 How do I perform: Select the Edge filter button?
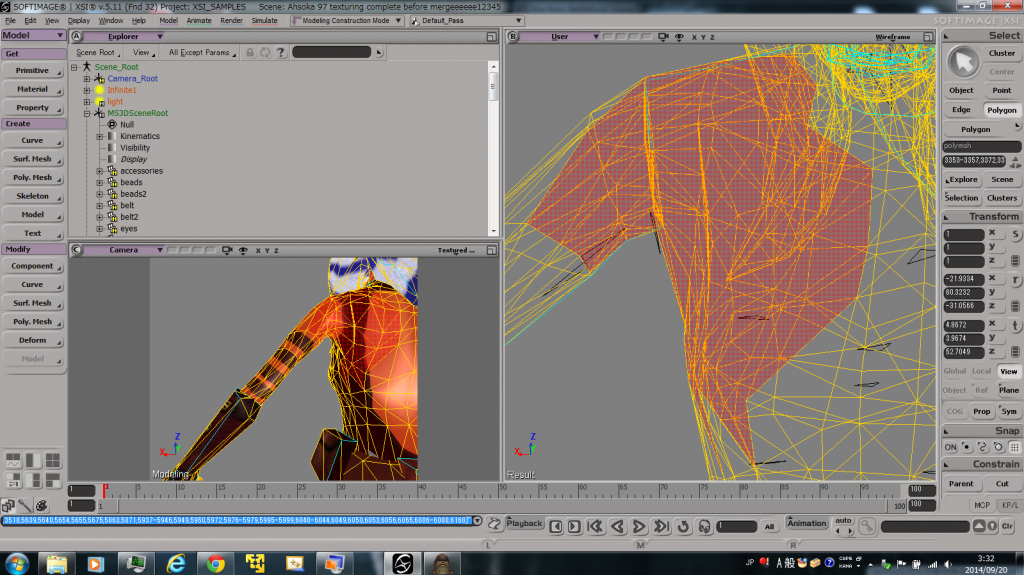(961, 110)
